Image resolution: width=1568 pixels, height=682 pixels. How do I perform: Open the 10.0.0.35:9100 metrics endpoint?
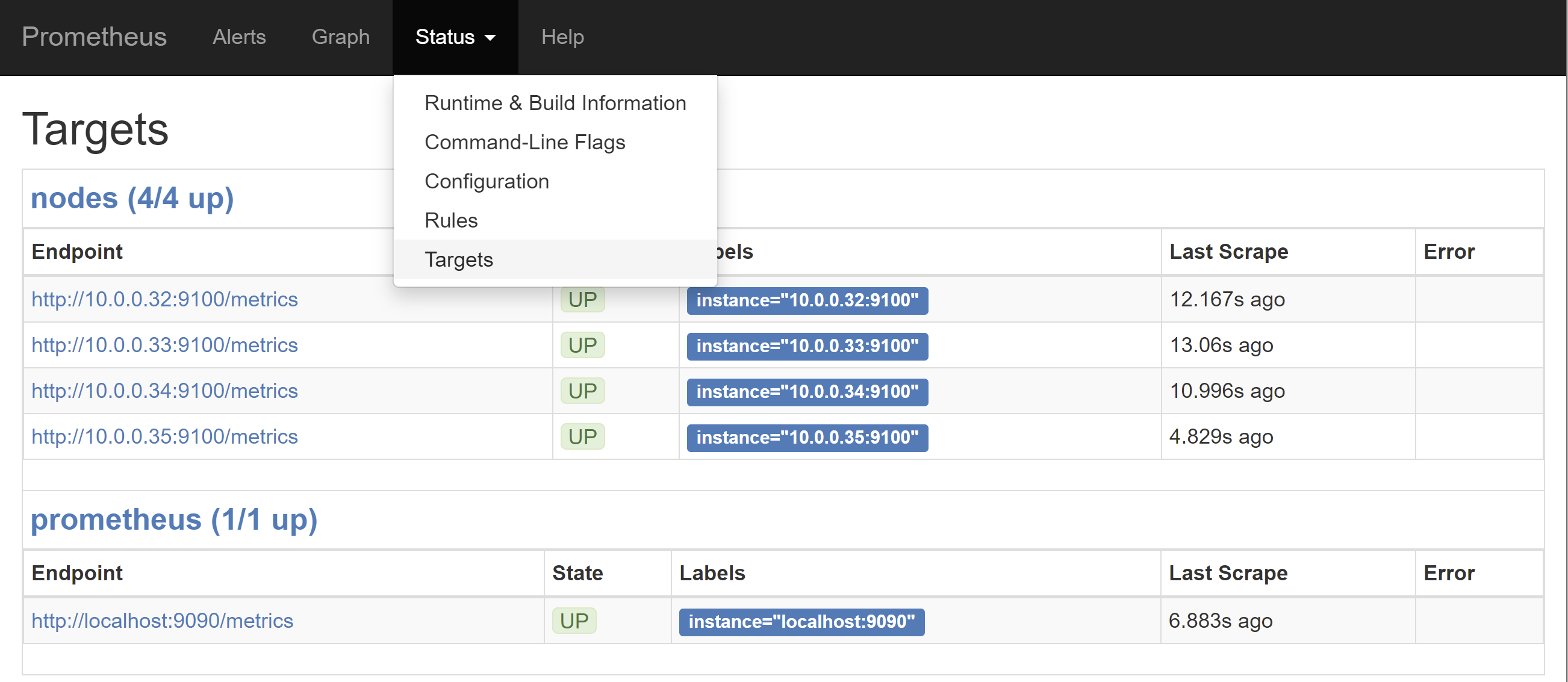[164, 436]
